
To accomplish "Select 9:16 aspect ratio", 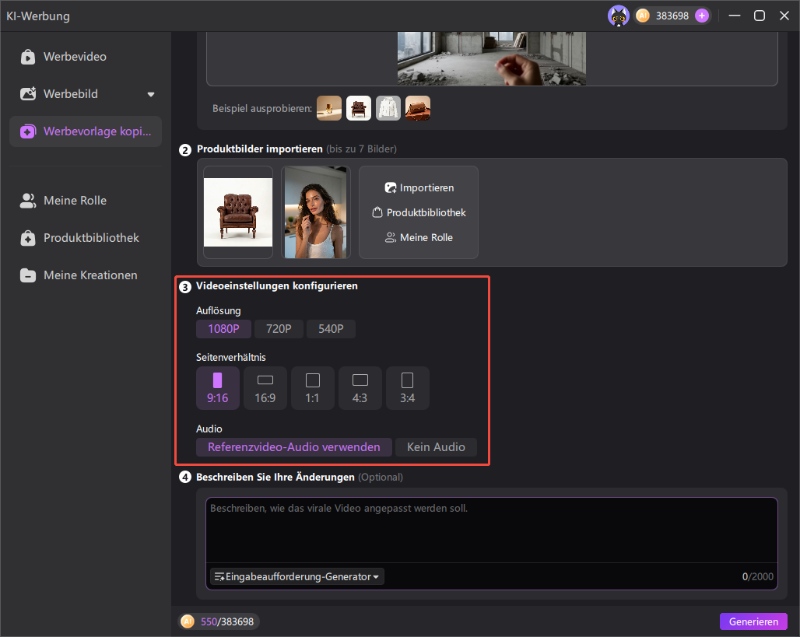I will 217,388.
